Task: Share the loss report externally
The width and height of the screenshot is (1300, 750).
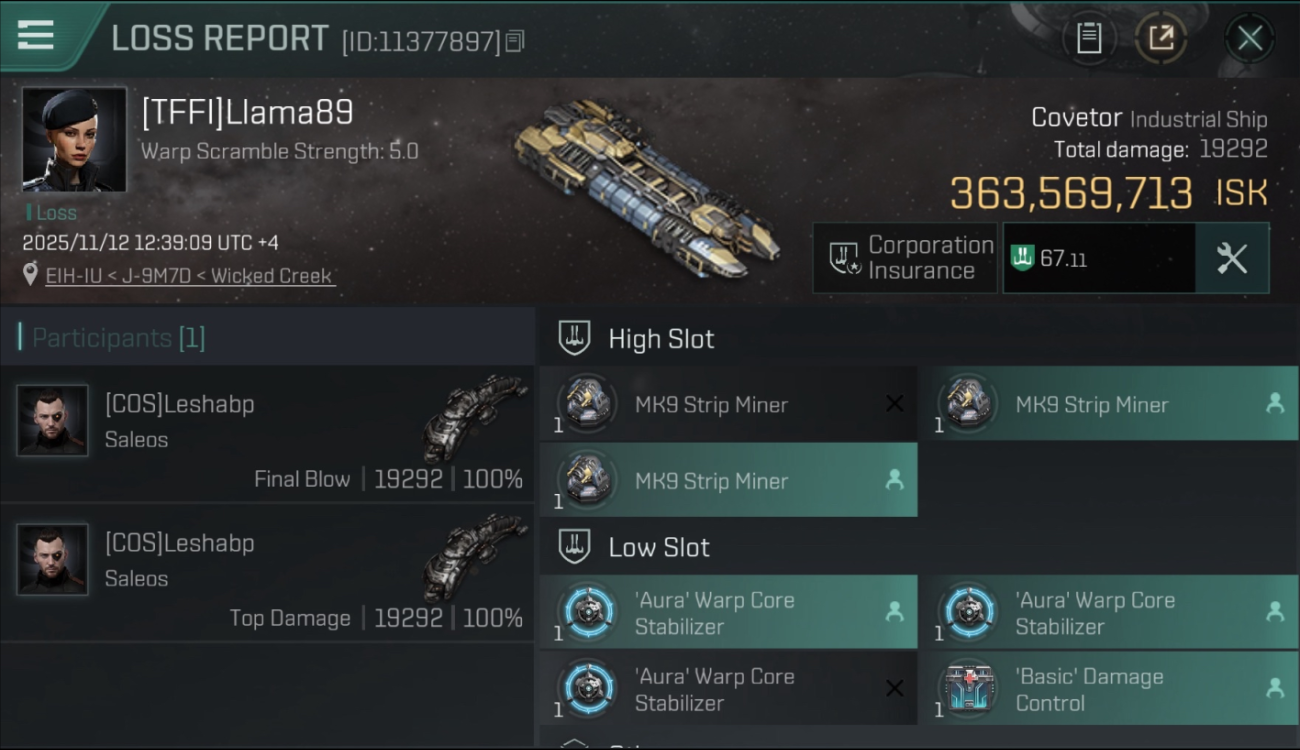Action: point(1161,39)
